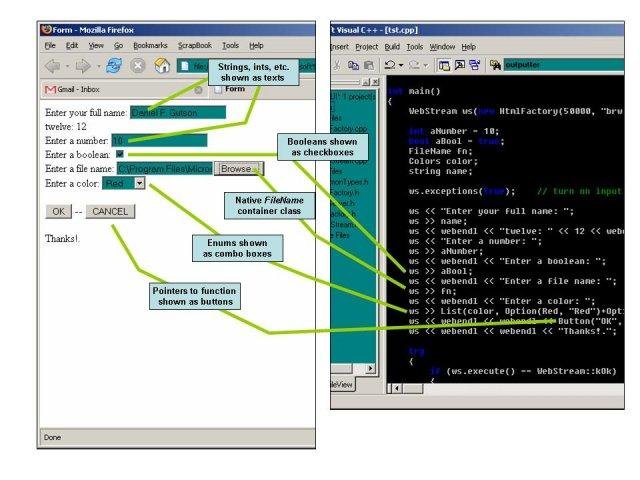Go forward using Firefox Forward arrow

83,65
